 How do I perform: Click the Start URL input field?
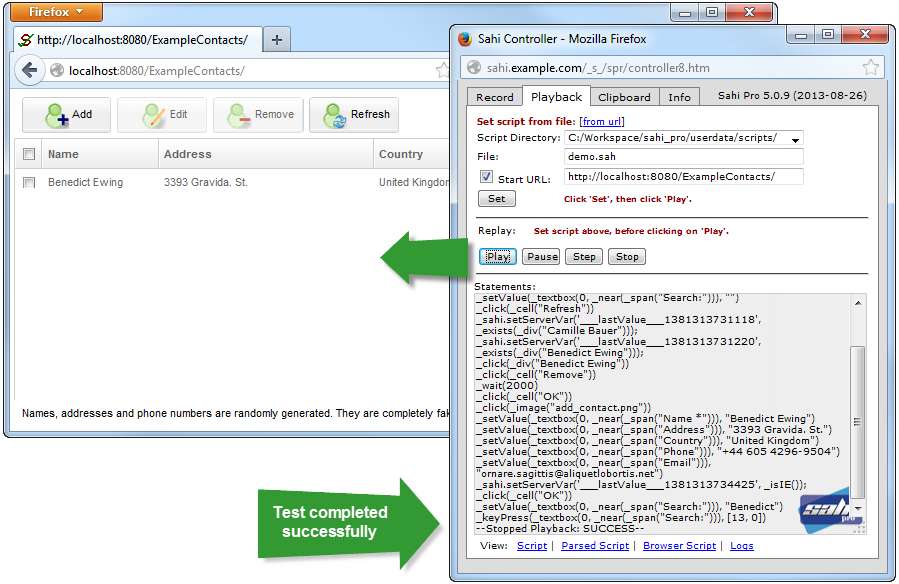tap(683, 177)
